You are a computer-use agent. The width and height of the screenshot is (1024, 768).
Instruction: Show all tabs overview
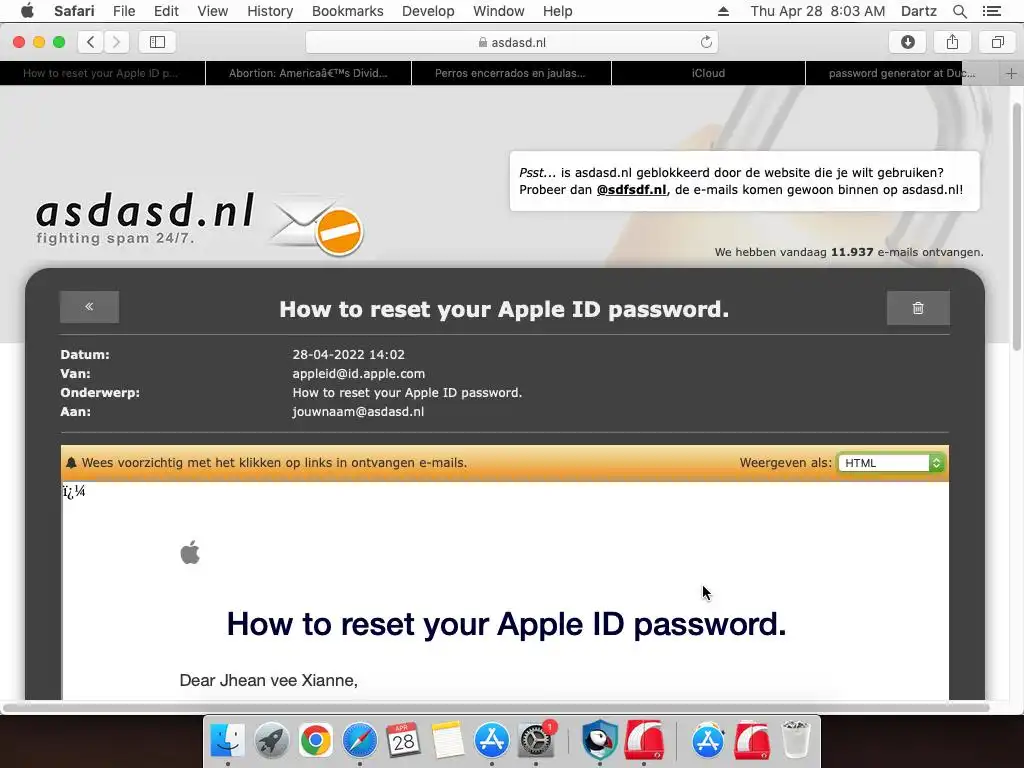[998, 42]
